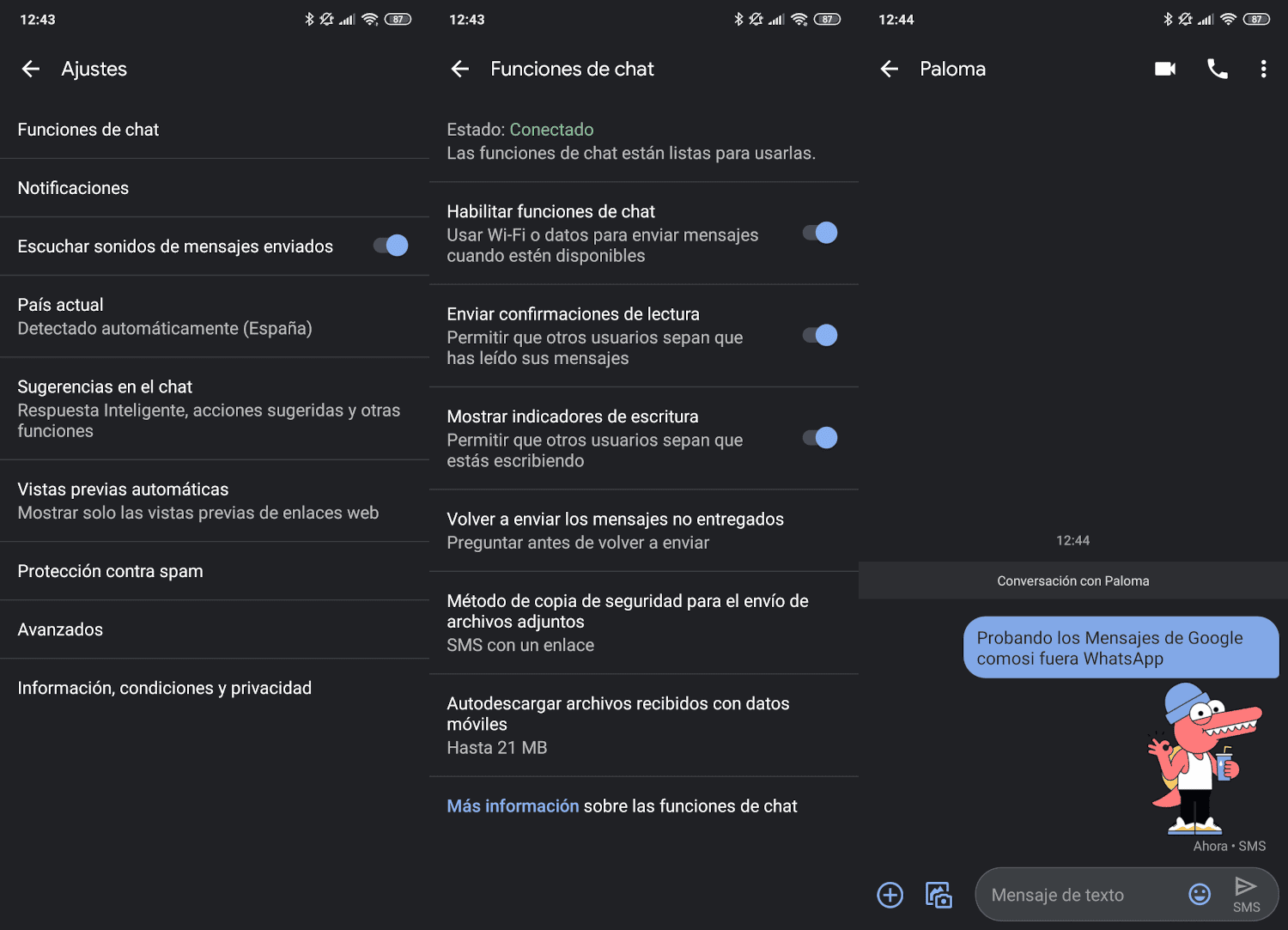Tap the plus attachment icon

click(x=890, y=895)
